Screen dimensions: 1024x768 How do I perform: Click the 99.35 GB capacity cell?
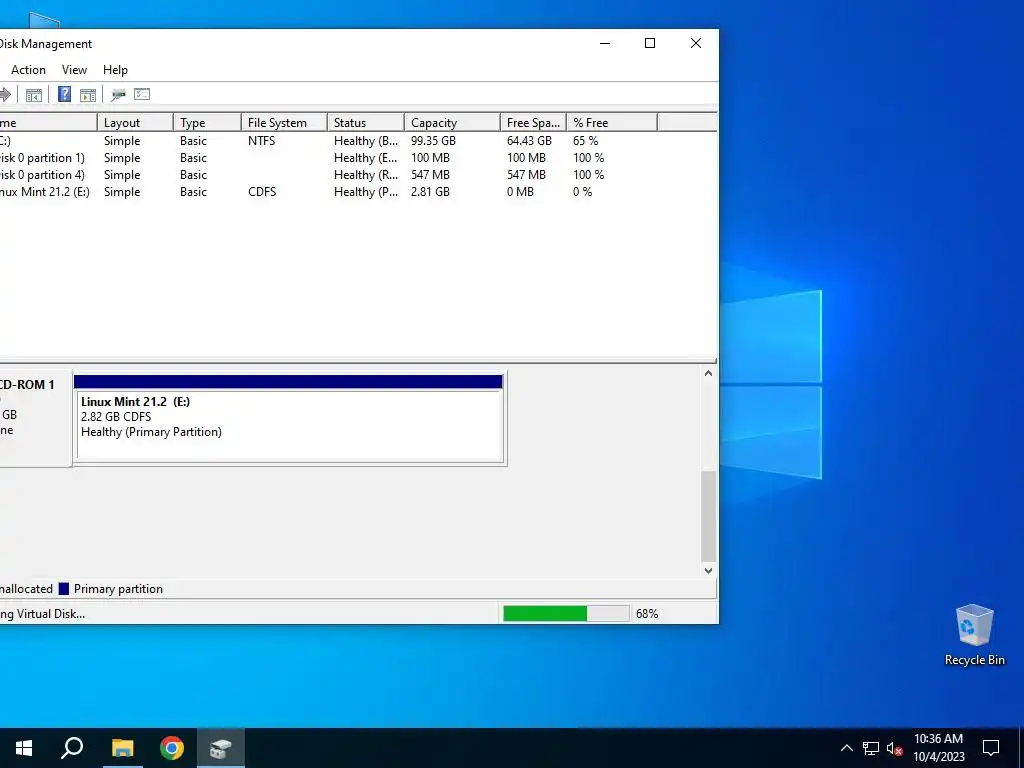pyautogui.click(x=433, y=141)
